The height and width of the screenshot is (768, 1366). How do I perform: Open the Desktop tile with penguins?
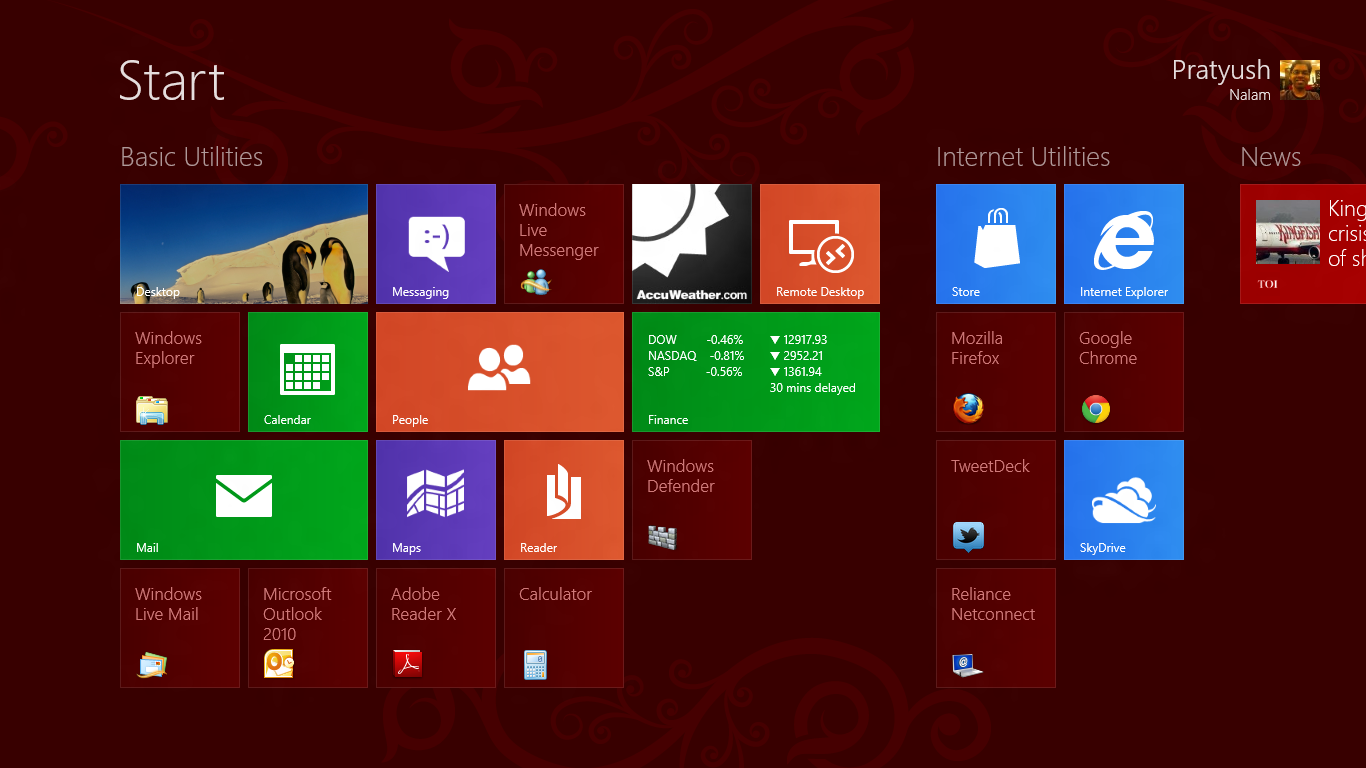tap(244, 244)
